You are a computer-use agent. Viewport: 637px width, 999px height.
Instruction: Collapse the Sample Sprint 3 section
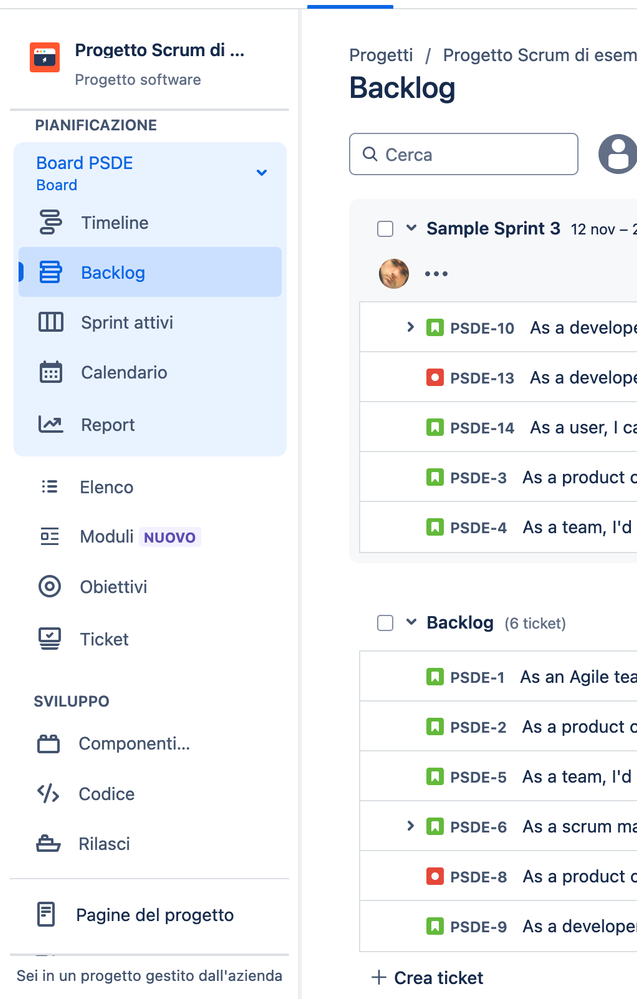(411, 228)
